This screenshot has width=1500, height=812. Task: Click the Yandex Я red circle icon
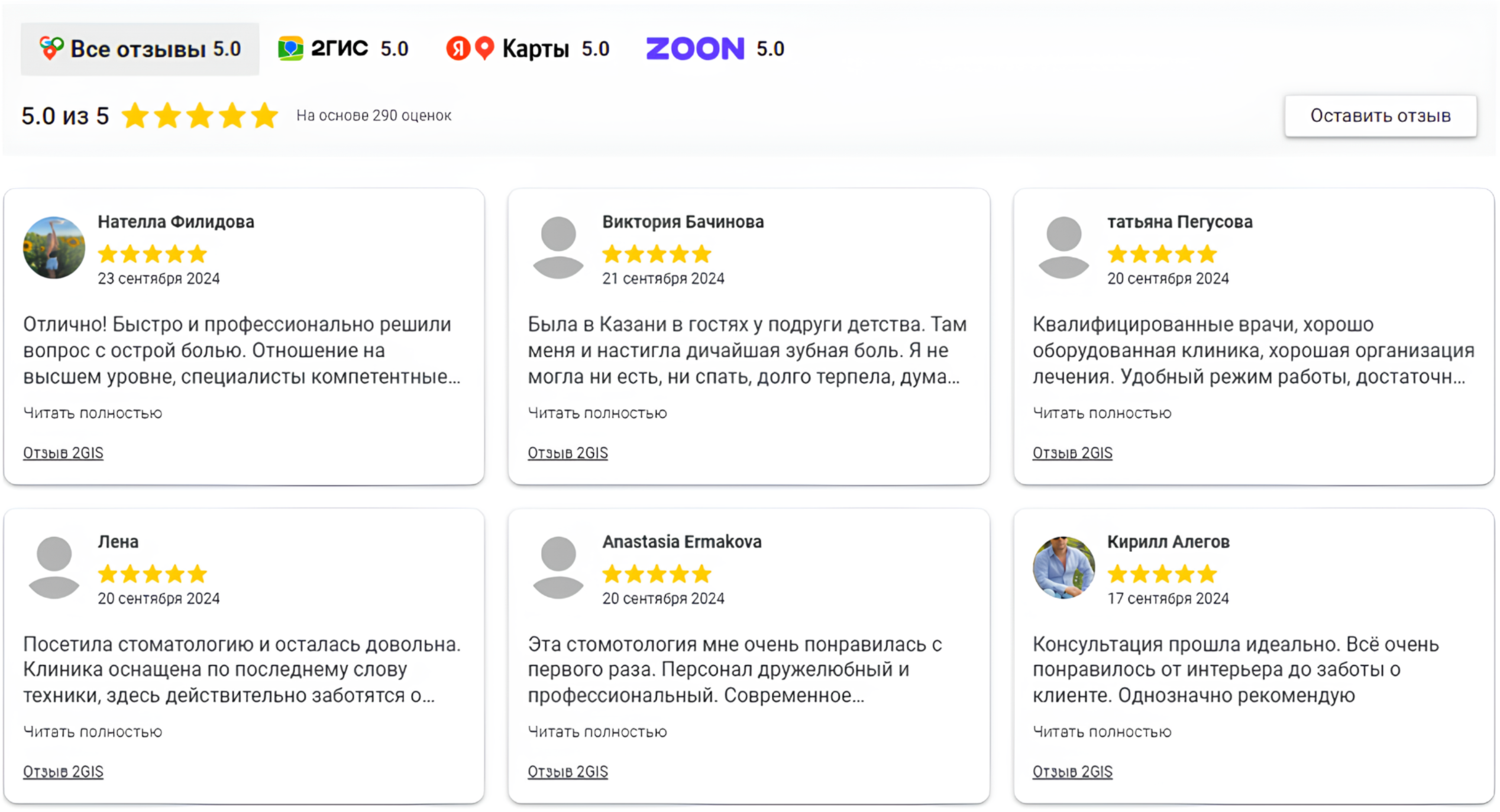coord(458,48)
